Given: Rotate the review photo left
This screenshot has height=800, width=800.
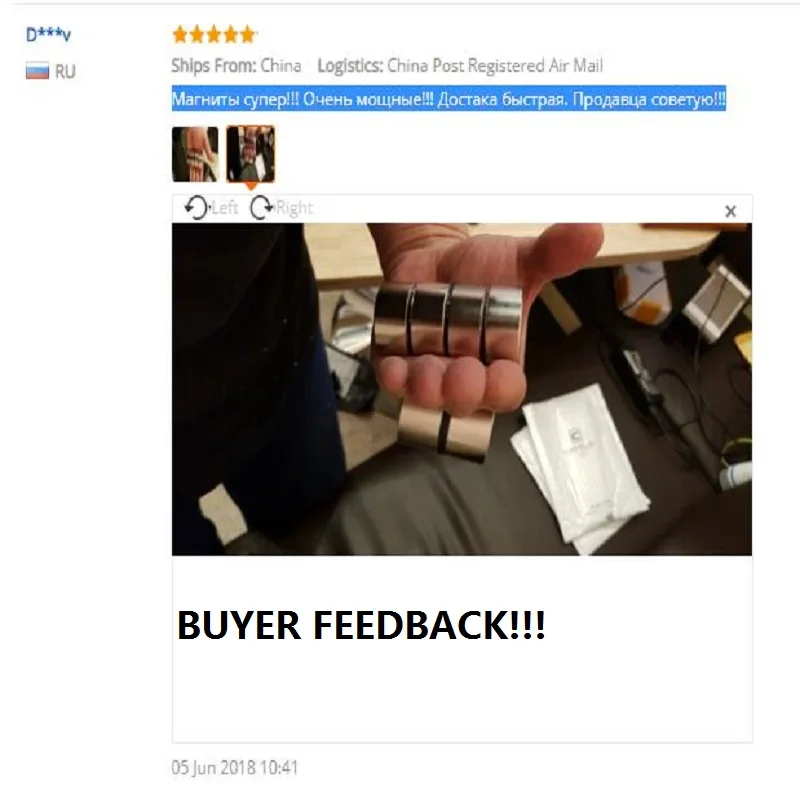Looking at the screenshot, I should [x=196, y=208].
